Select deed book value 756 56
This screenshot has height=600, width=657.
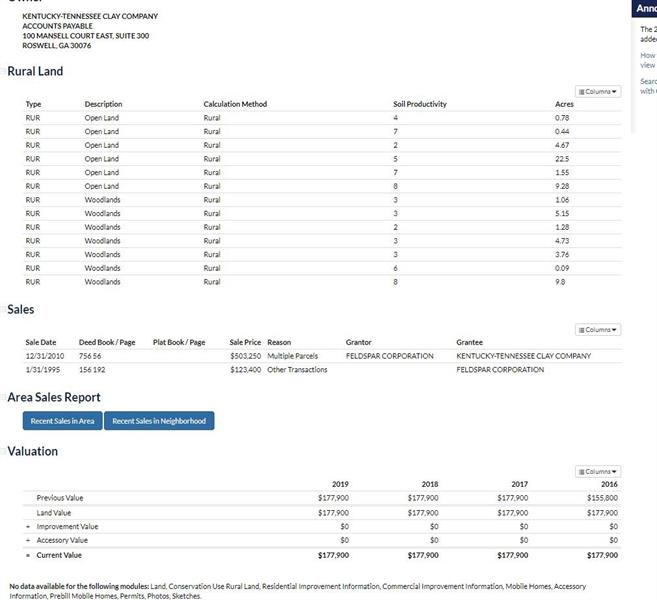coord(90,356)
